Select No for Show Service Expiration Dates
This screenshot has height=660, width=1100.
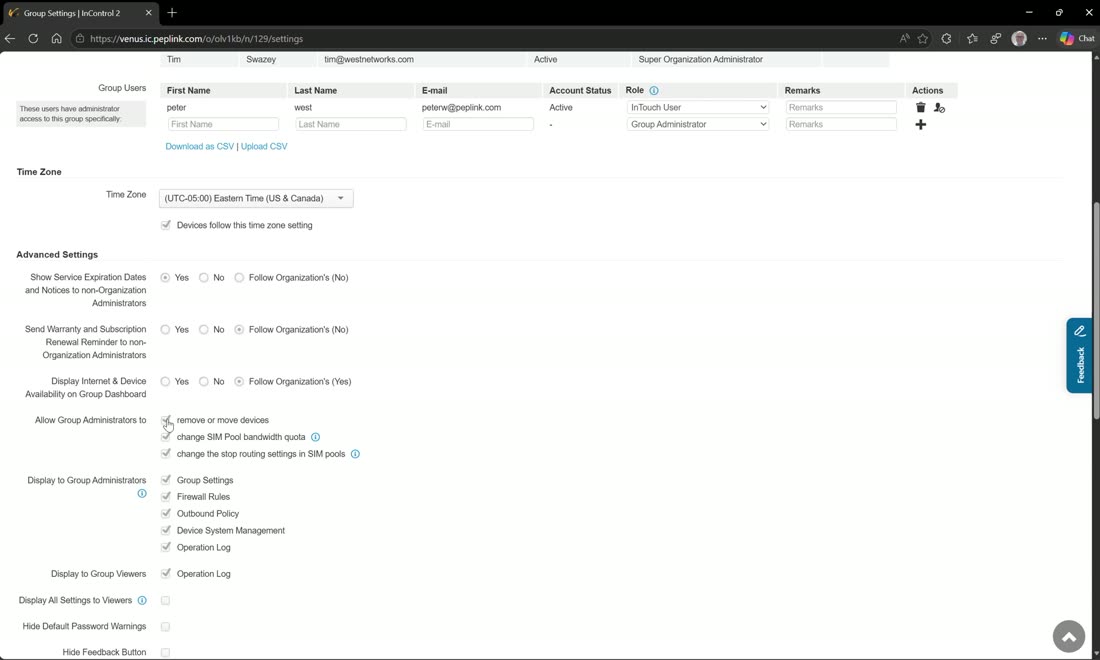click(x=203, y=278)
